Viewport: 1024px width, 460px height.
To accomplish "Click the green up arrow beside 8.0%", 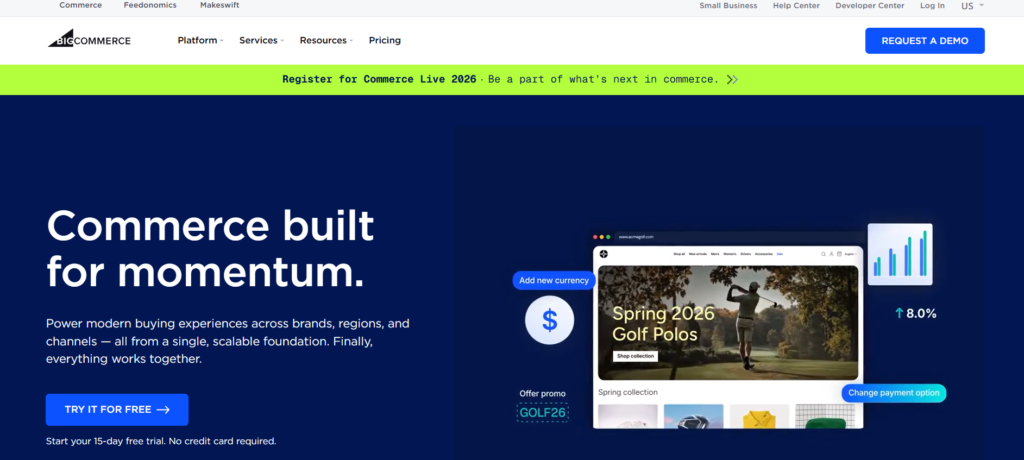I will point(899,313).
